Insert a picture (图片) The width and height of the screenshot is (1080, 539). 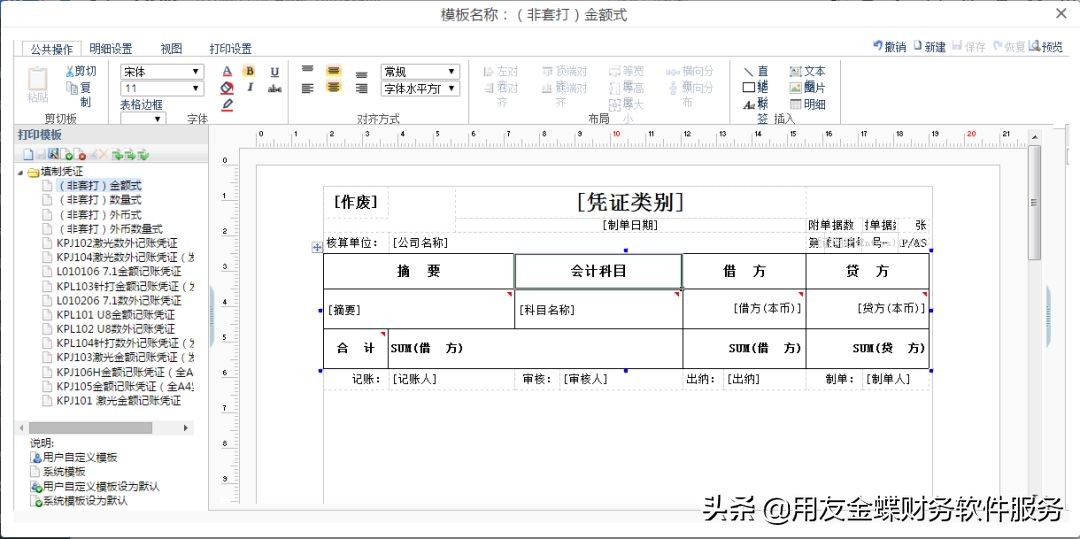click(x=807, y=87)
